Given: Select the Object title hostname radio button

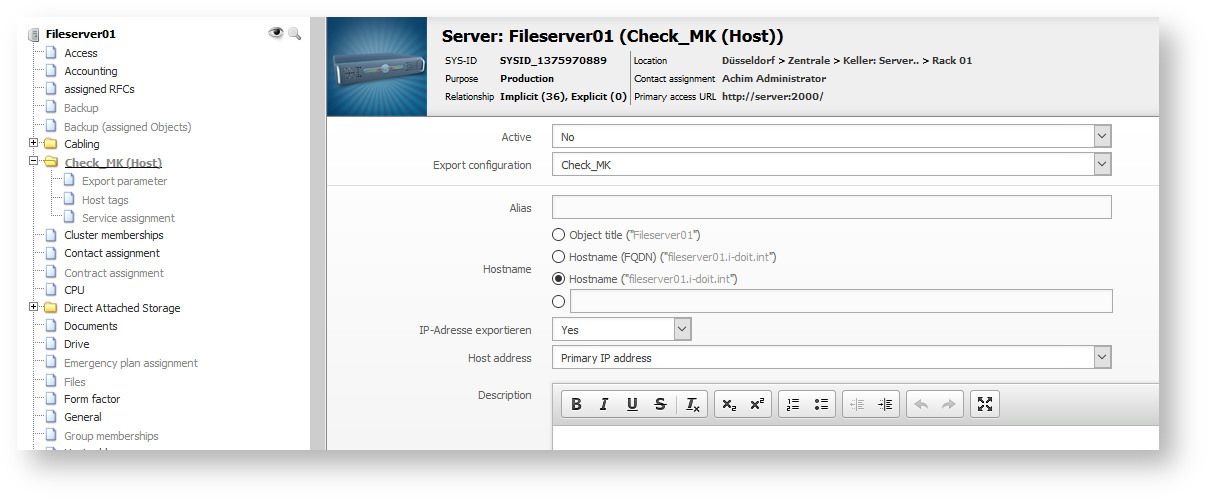Looking at the screenshot, I should [x=559, y=235].
